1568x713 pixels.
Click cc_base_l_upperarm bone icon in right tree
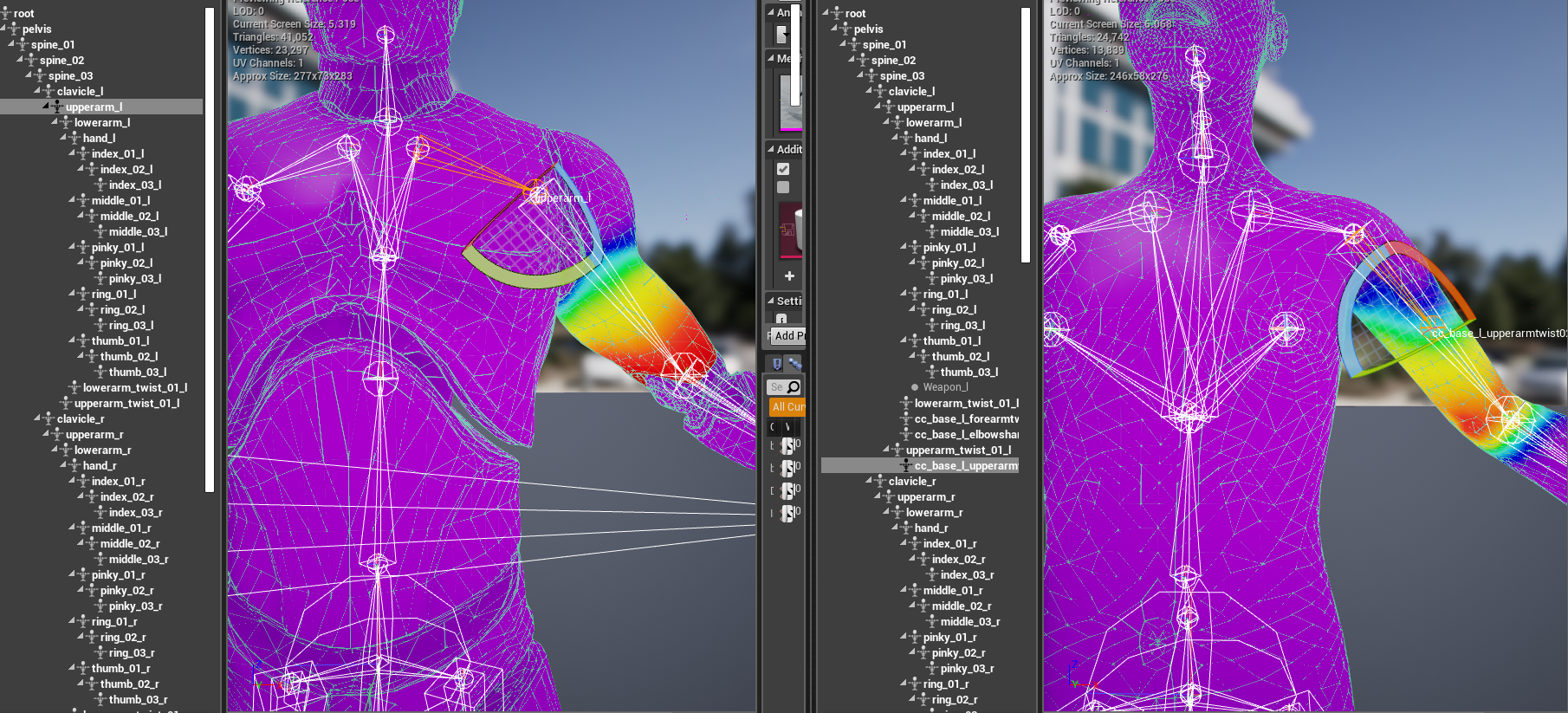coord(907,465)
